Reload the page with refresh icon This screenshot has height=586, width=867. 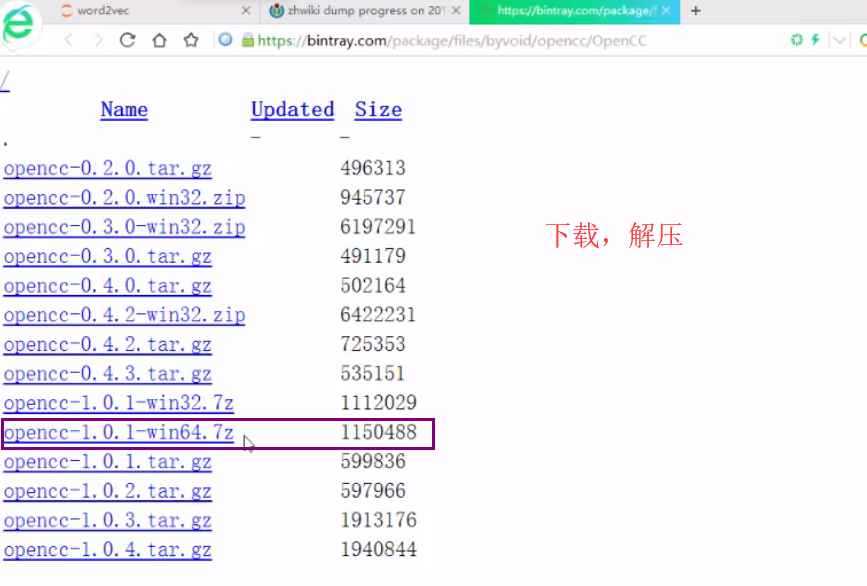click(x=128, y=40)
